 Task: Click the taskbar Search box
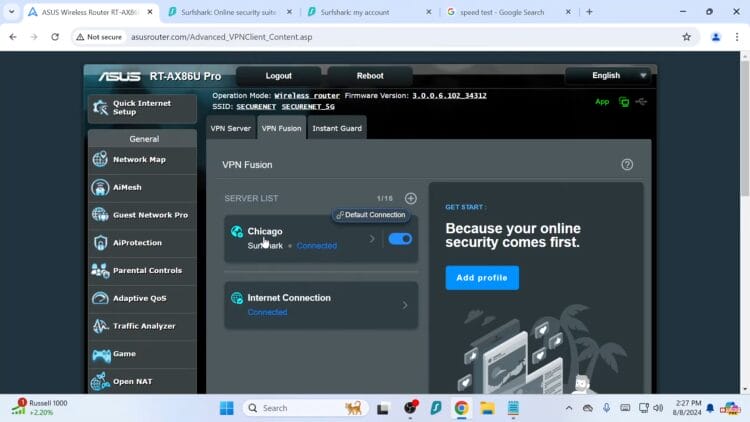click(x=306, y=408)
